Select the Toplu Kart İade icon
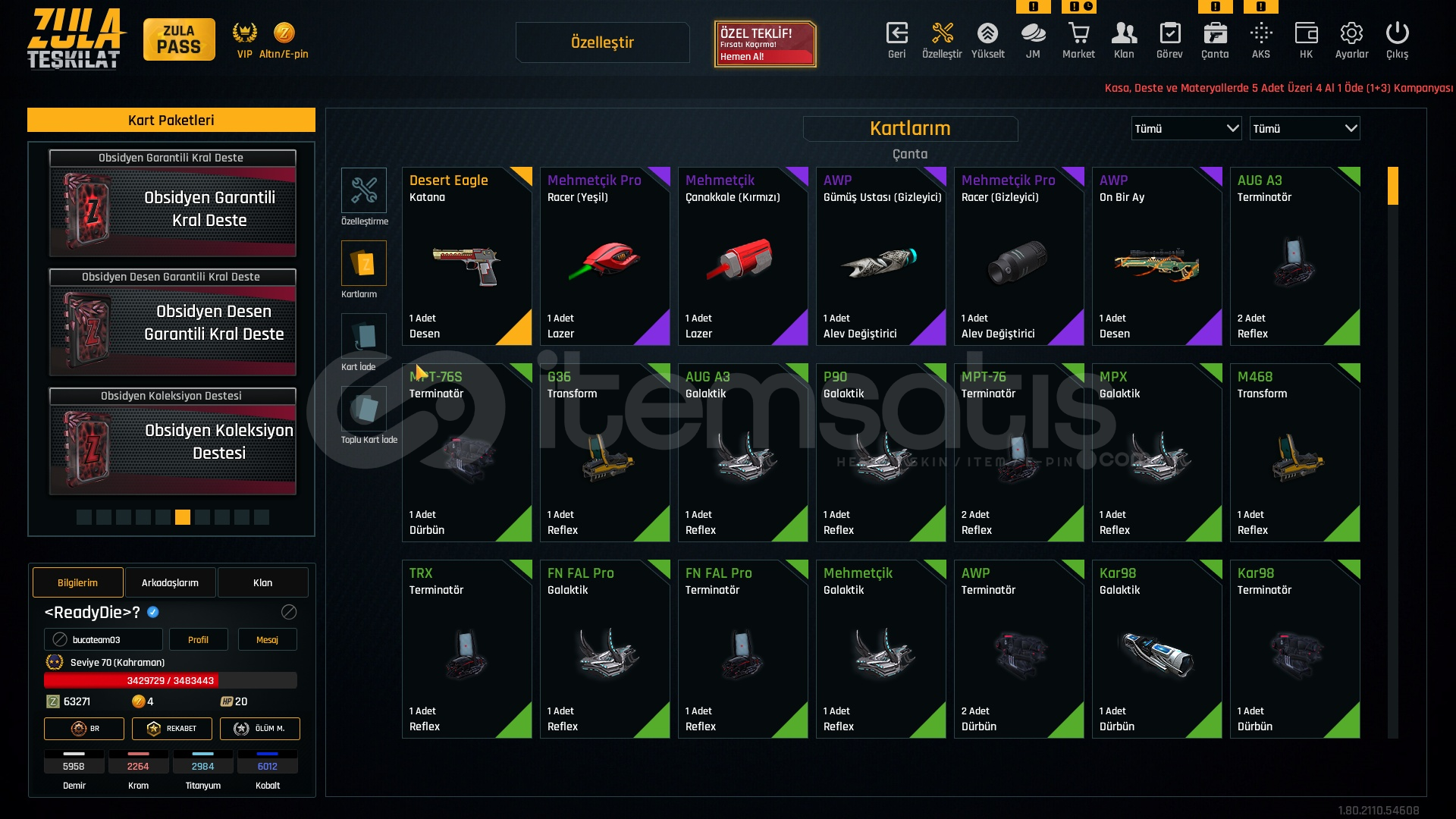1456x819 pixels. 364,408
